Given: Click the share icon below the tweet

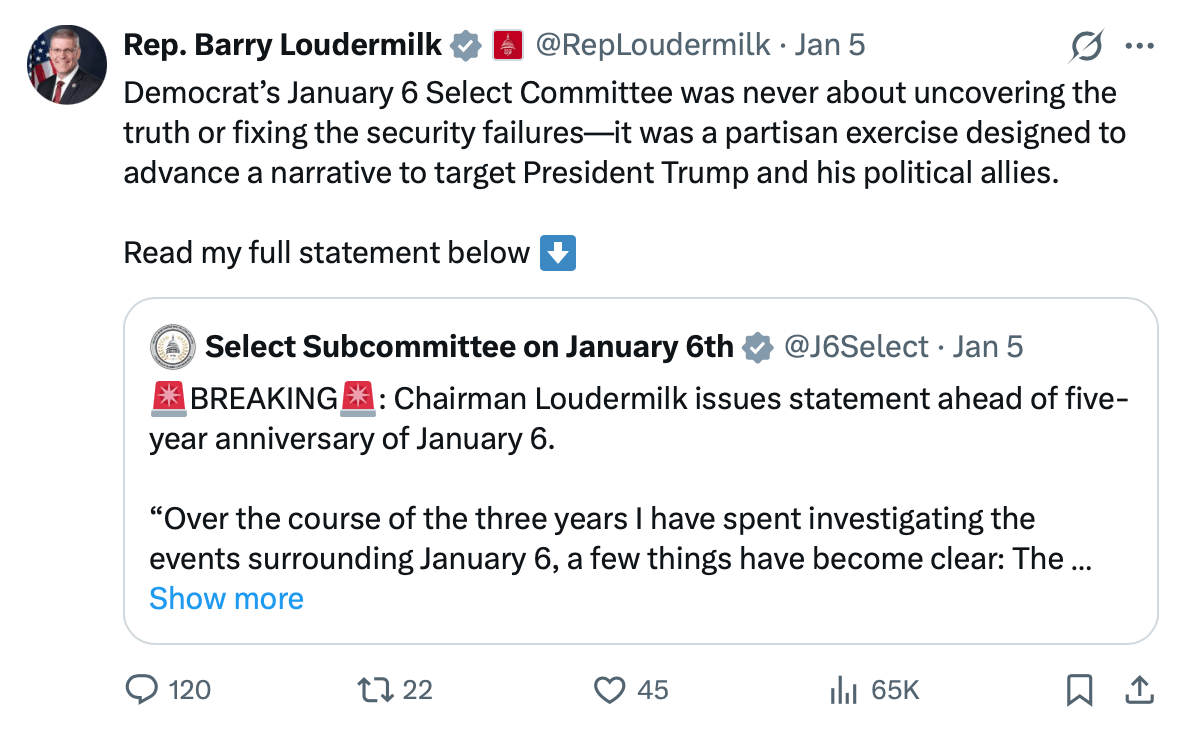Looking at the screenshot, I should (x=1138, y=689).
